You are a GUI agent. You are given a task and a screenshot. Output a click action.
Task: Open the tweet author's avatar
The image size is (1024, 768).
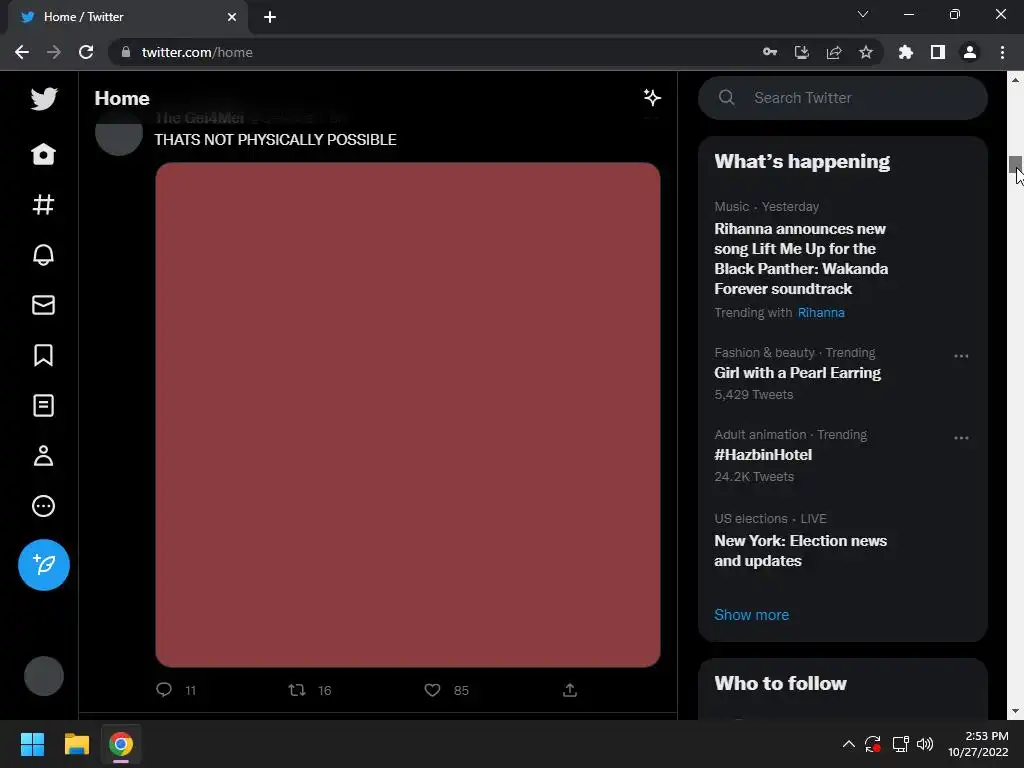click(119, 133)
